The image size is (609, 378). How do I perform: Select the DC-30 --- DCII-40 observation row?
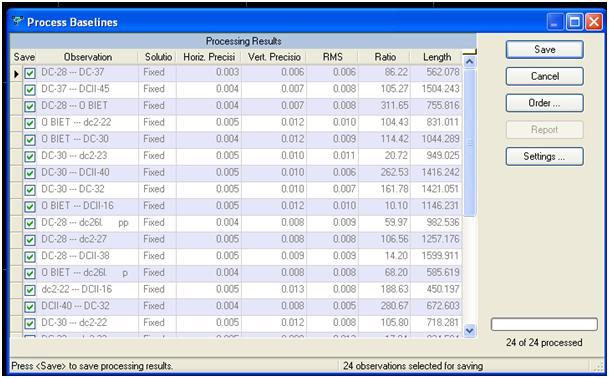[237, 172]
